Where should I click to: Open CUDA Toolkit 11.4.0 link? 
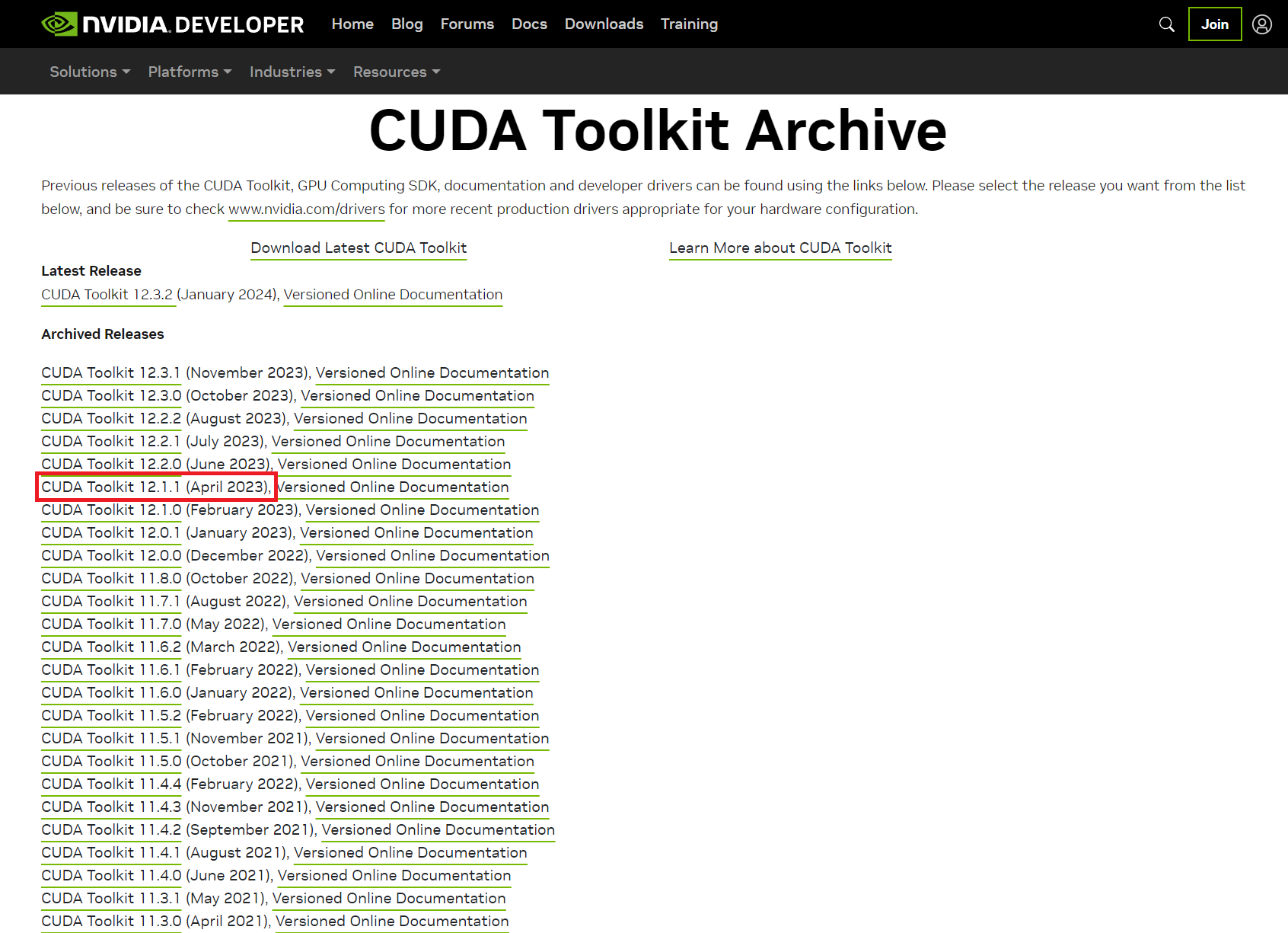(111, 876)
